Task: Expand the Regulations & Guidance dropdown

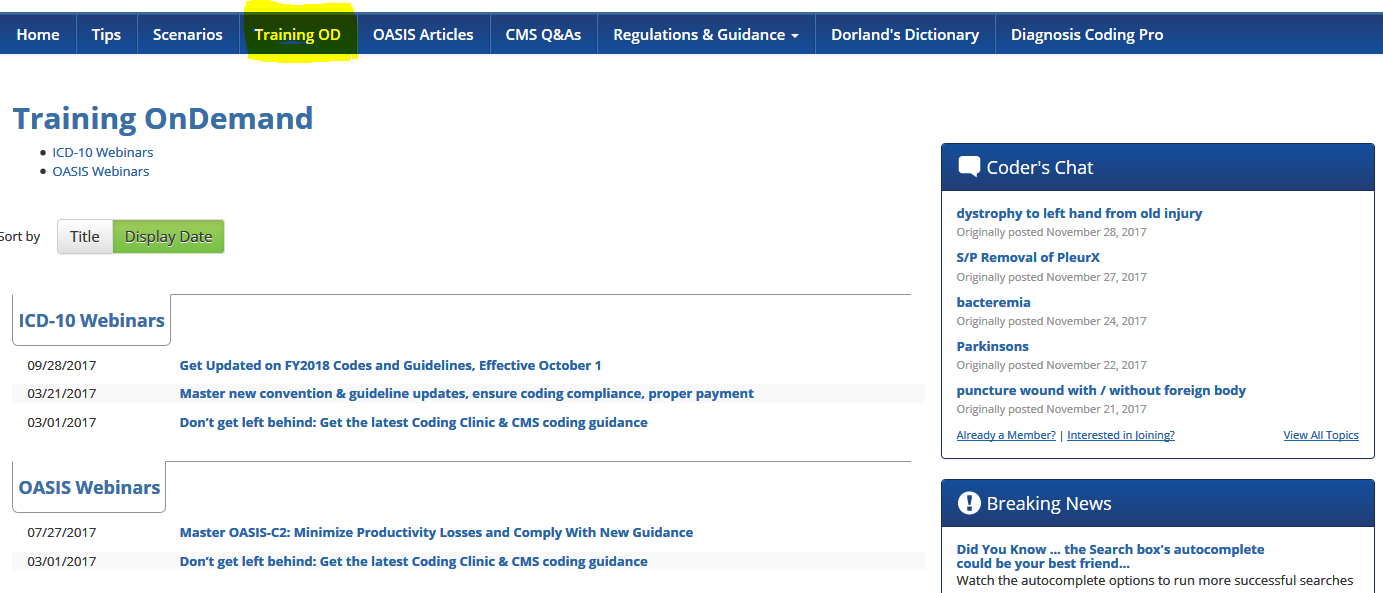Action: click(705, 34)
